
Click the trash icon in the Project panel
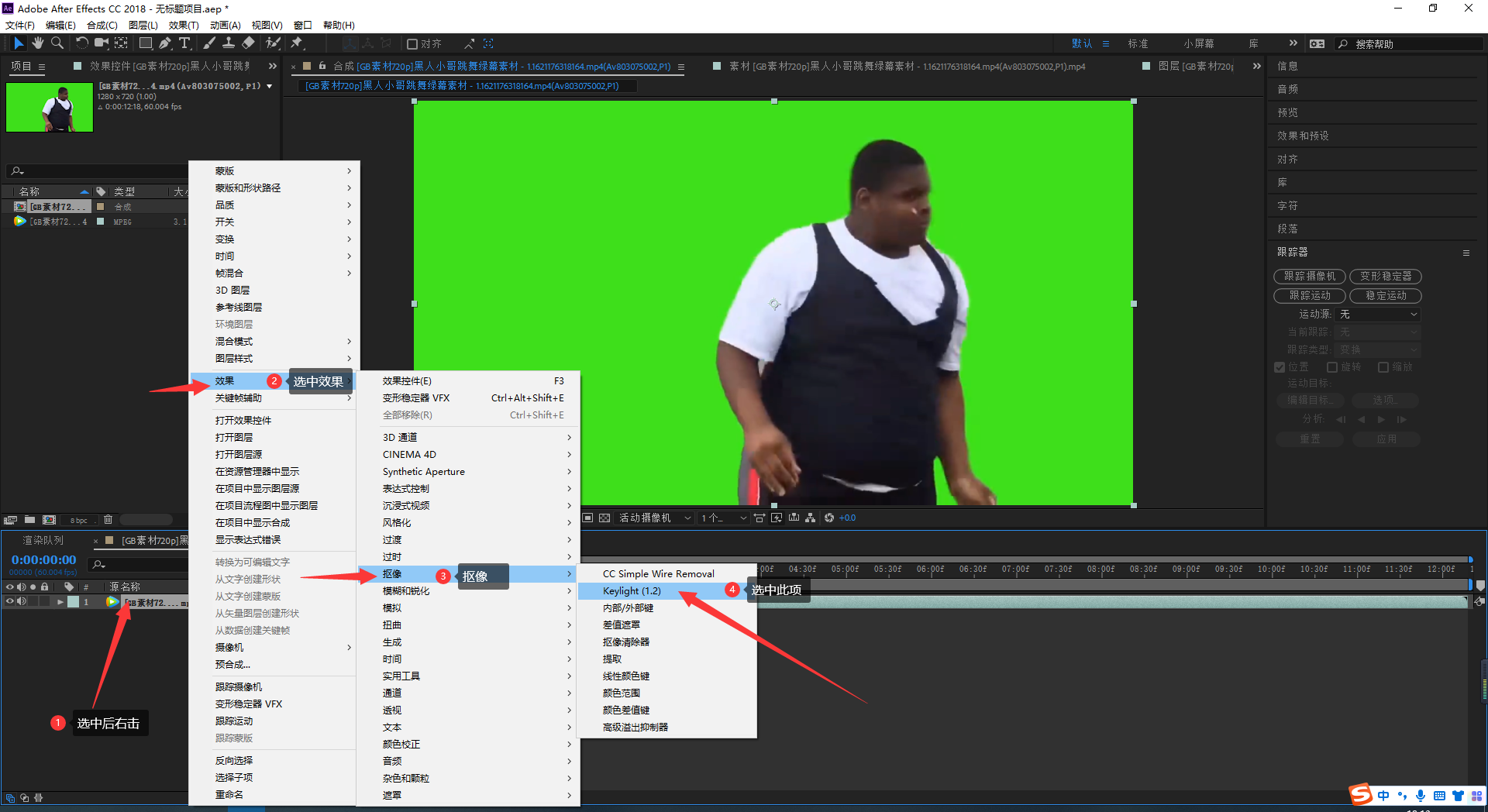click(108, 520)
